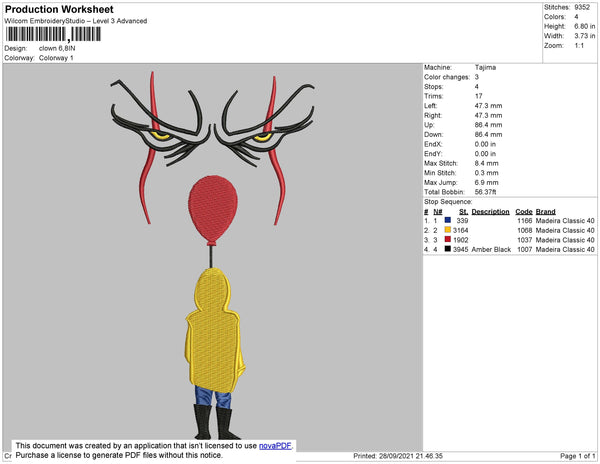Click the Max Jump value '6.9 mm'

486,182
